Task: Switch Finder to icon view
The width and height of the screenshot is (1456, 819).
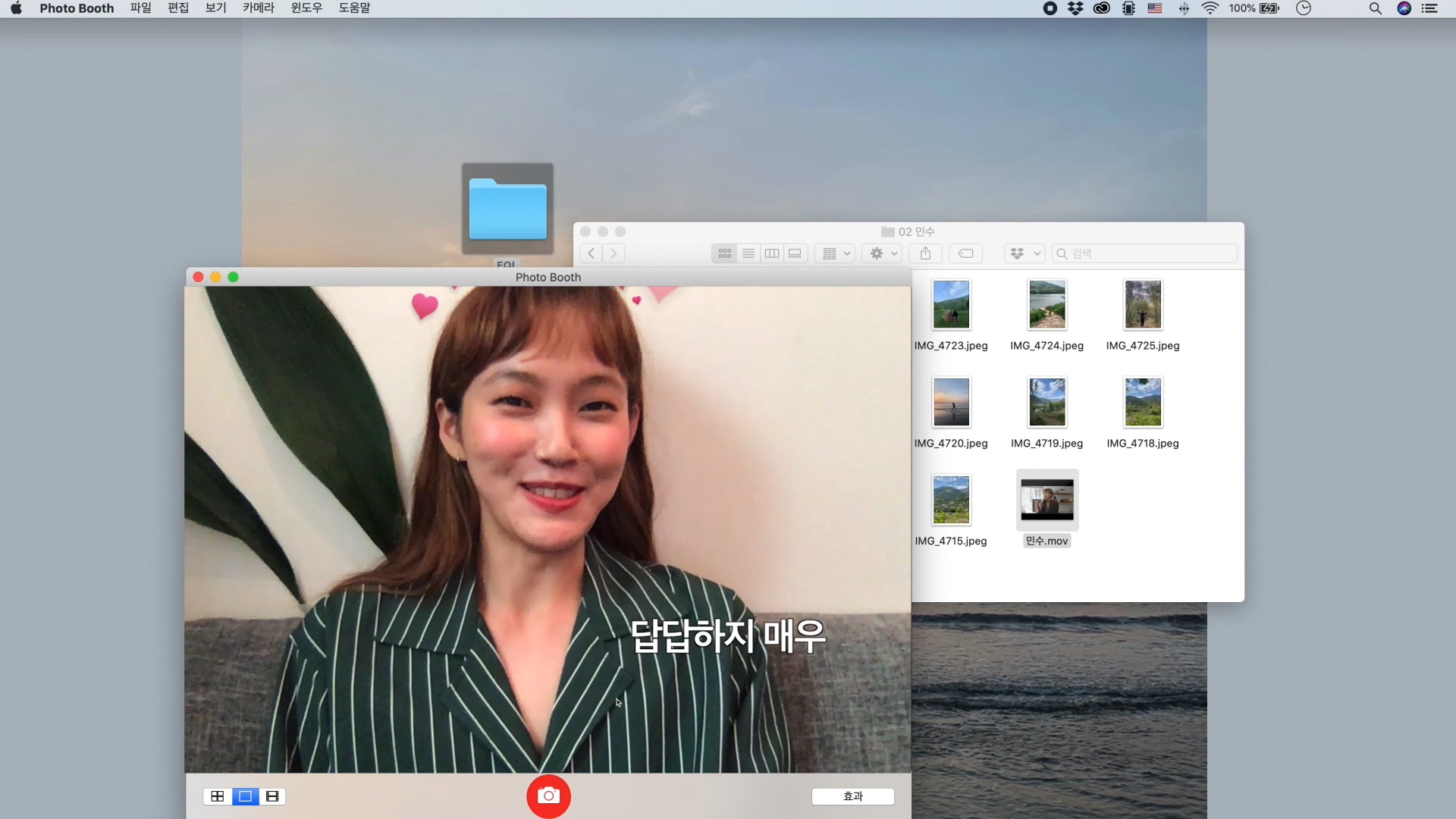Action: (725, 253)
